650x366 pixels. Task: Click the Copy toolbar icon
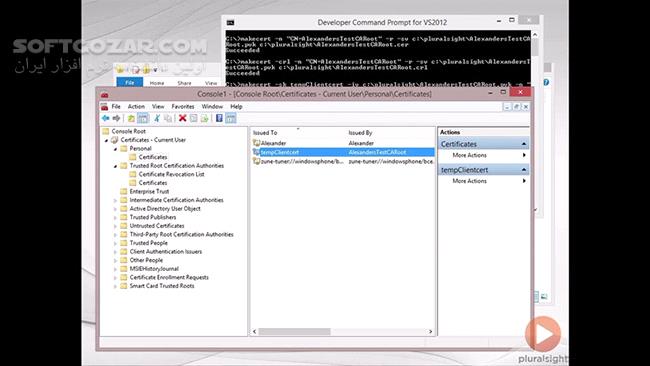pos(168,119)
